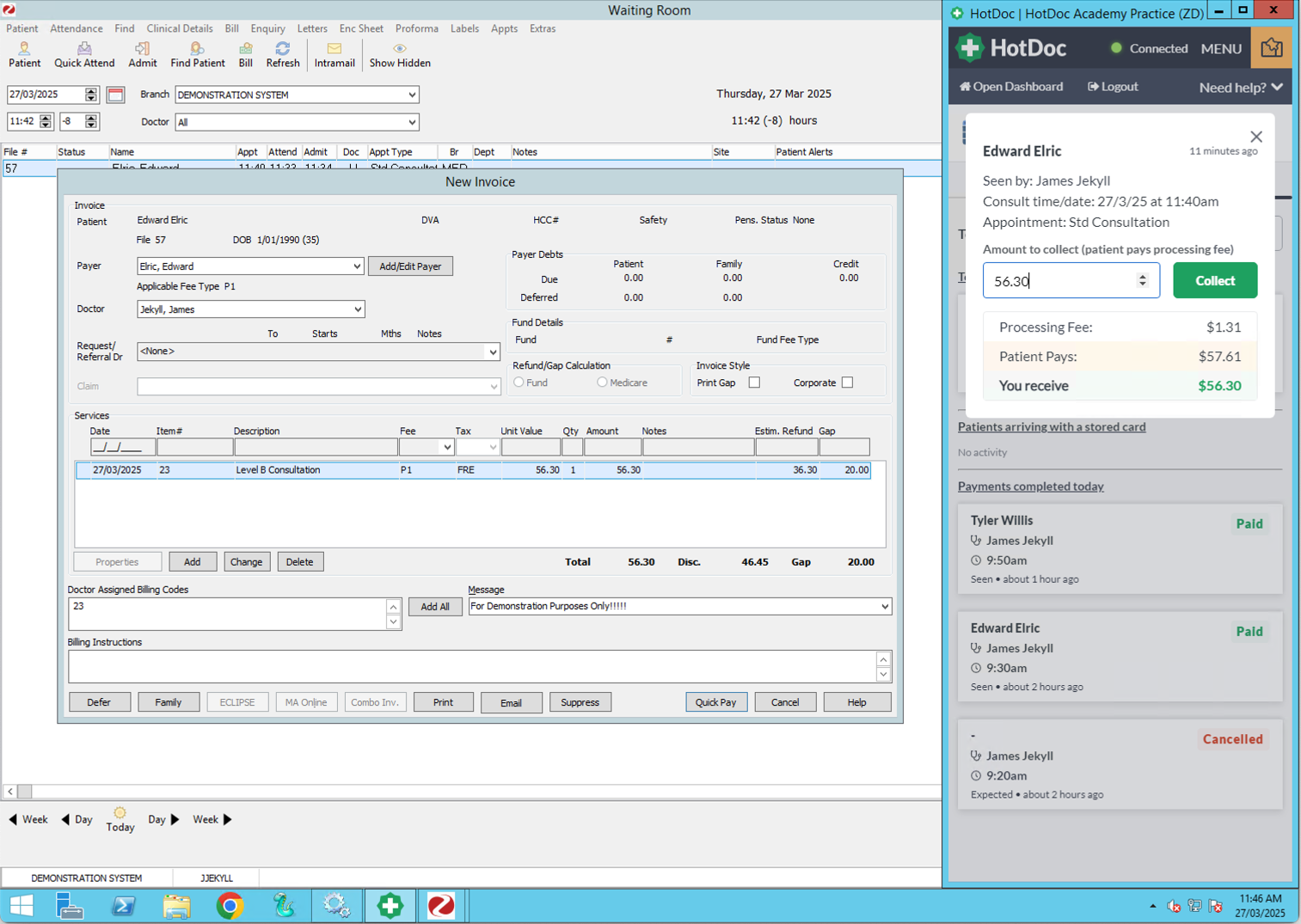Click the Patient toolbar icon
This screenshot has width=1301, height=924.
24,55
